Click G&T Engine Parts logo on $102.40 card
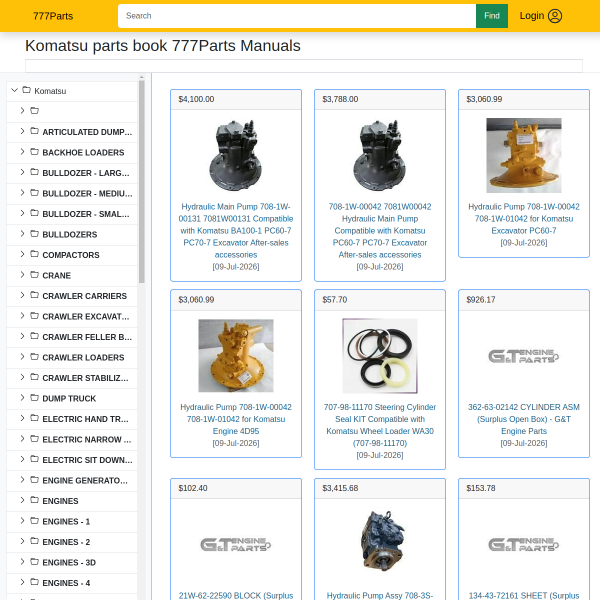 (236, 544)
